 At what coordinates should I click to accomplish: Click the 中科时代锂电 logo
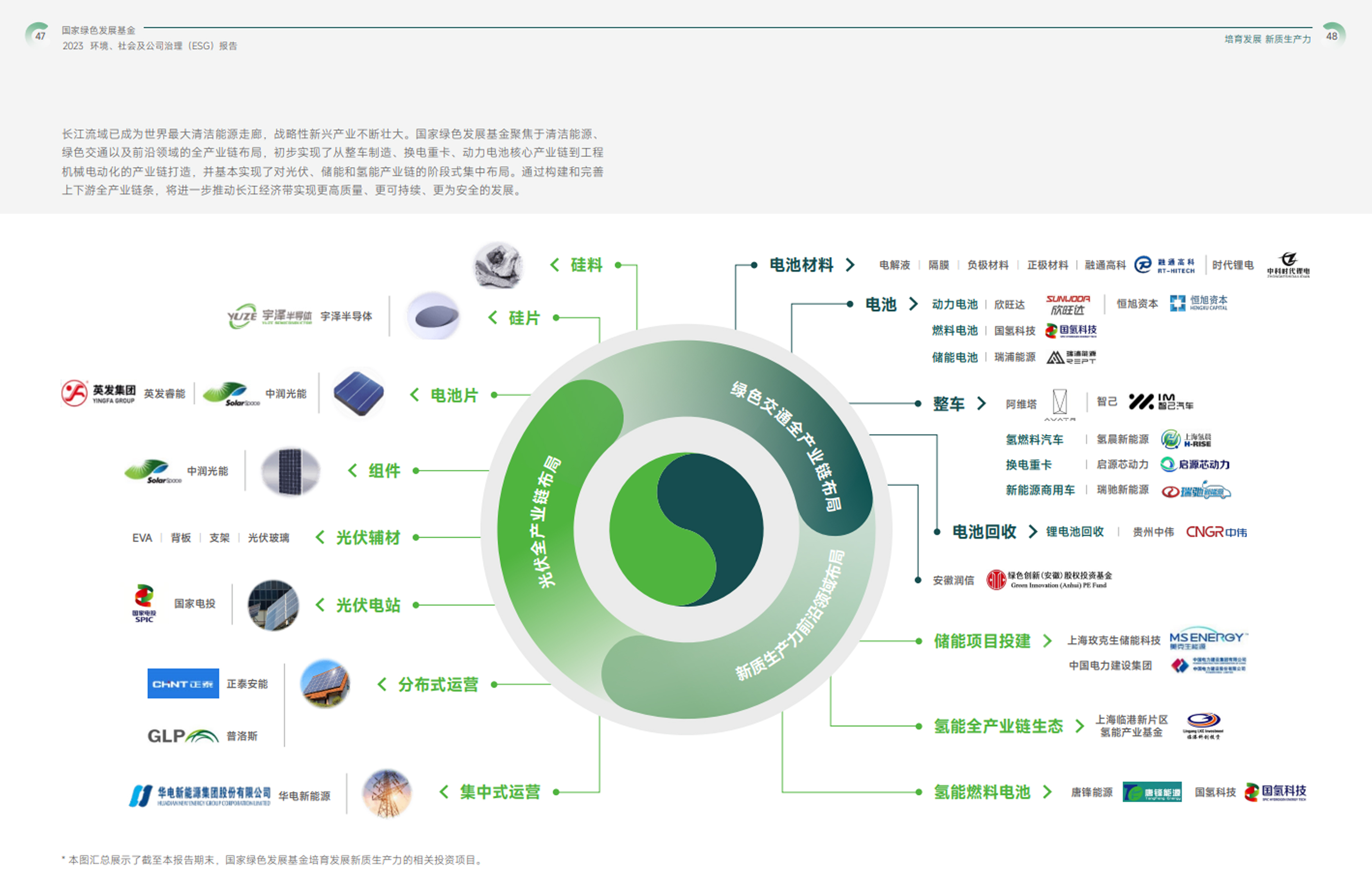pos(1288,265)
